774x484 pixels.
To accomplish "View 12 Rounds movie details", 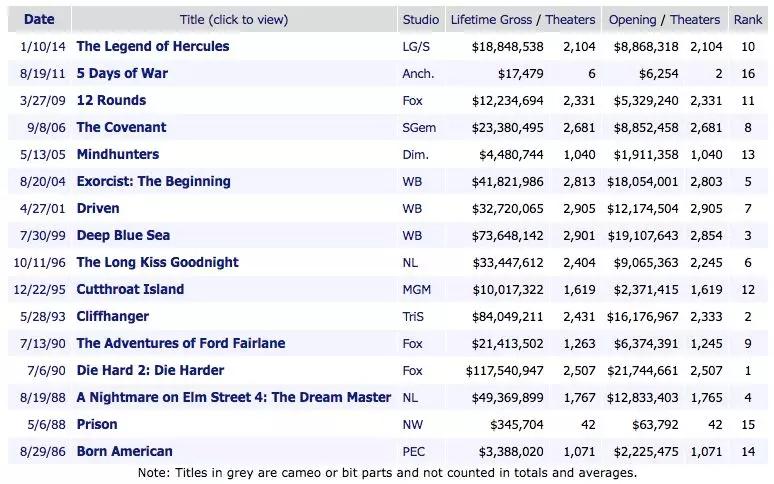I will click(111, 100).
